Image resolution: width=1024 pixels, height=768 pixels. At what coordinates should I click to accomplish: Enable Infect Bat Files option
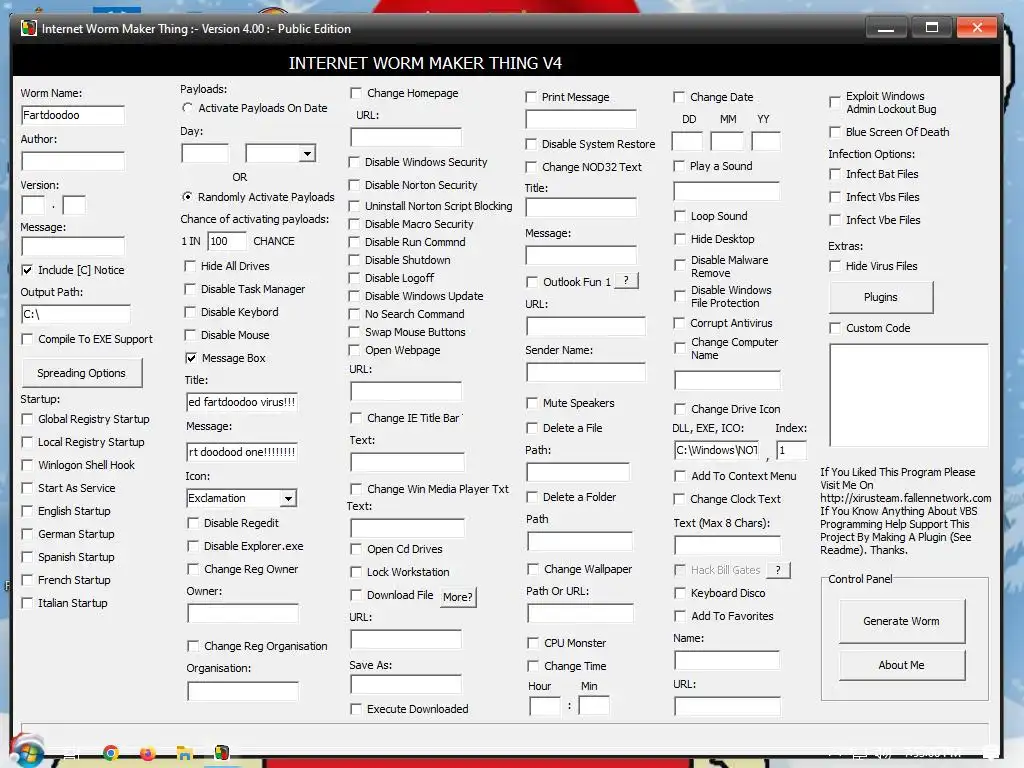tap(835, 174)
